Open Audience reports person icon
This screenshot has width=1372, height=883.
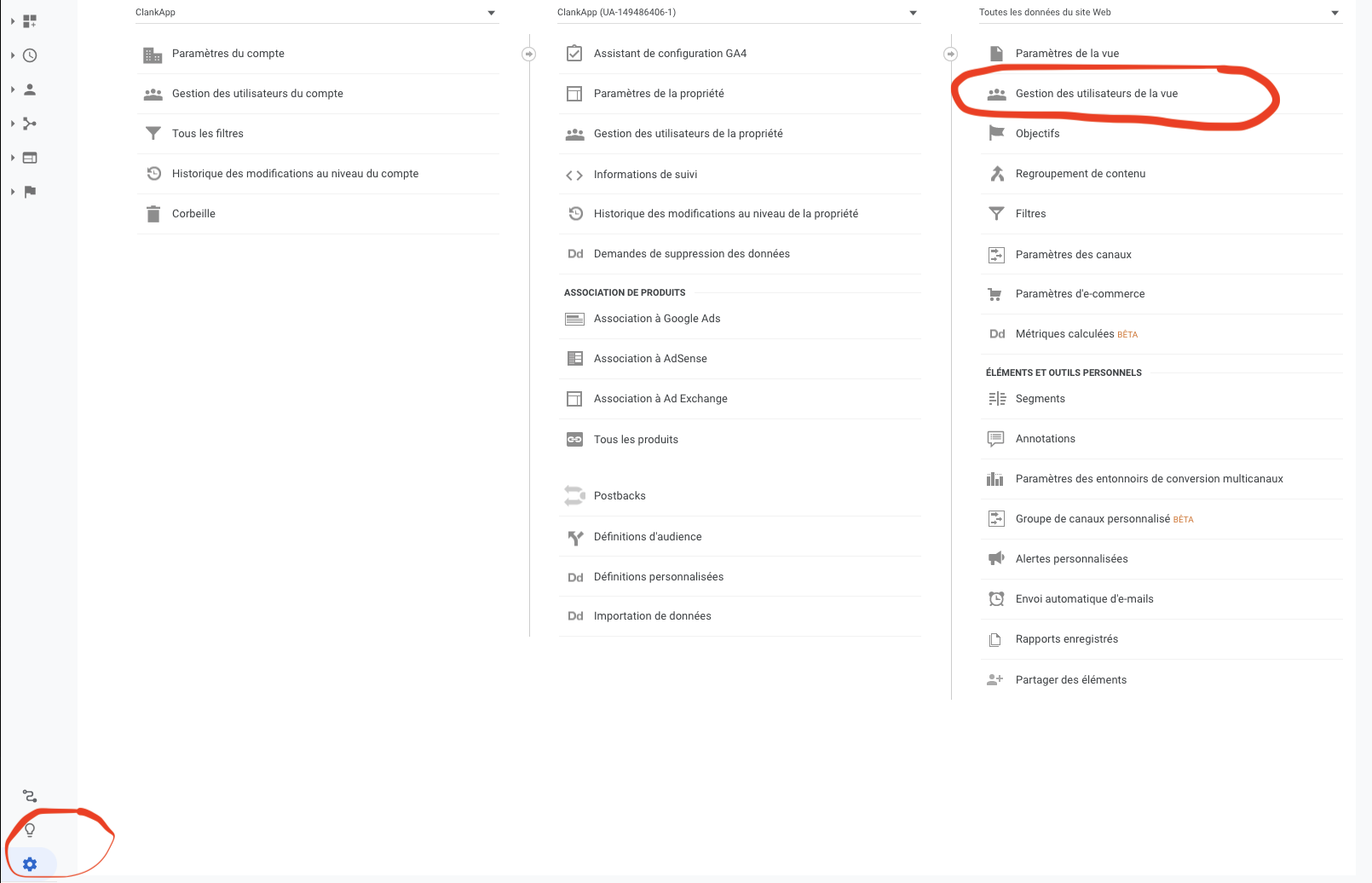point(30,89)
